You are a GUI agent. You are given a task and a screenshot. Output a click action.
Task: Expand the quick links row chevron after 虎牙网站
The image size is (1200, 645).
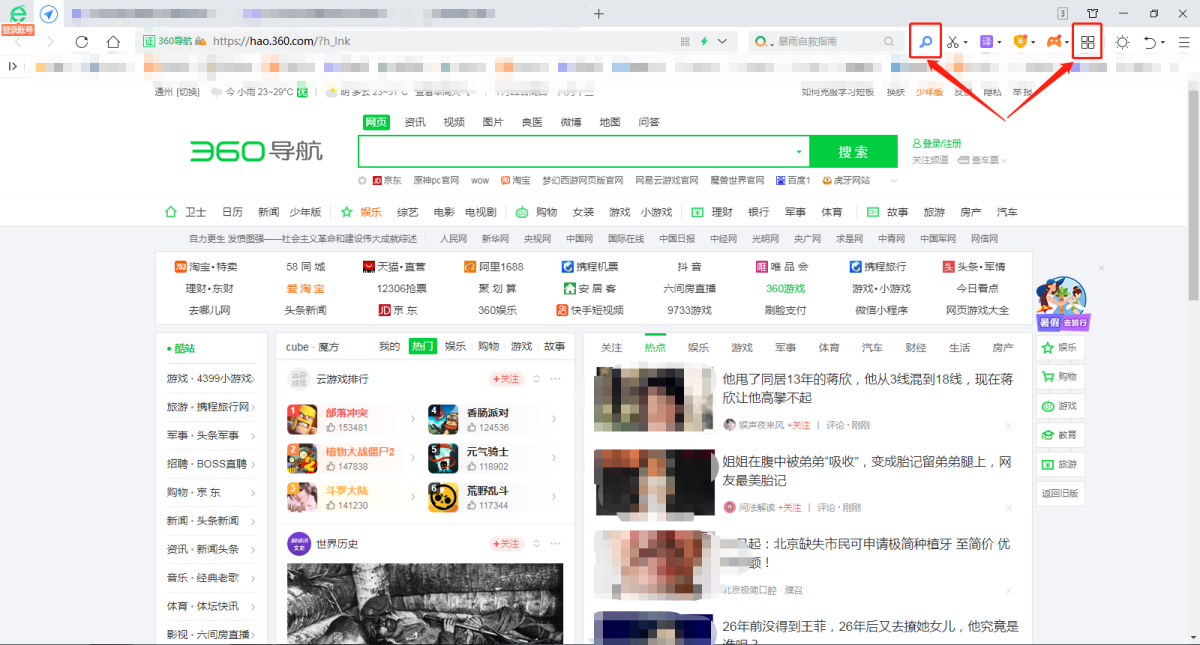click(x=891, y=181)
